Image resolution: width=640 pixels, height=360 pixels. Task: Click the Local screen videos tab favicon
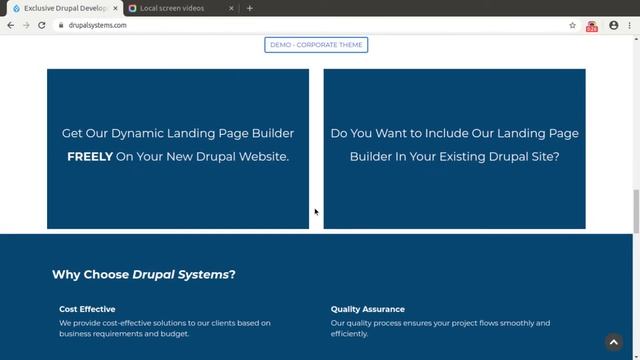coord(132,8)
